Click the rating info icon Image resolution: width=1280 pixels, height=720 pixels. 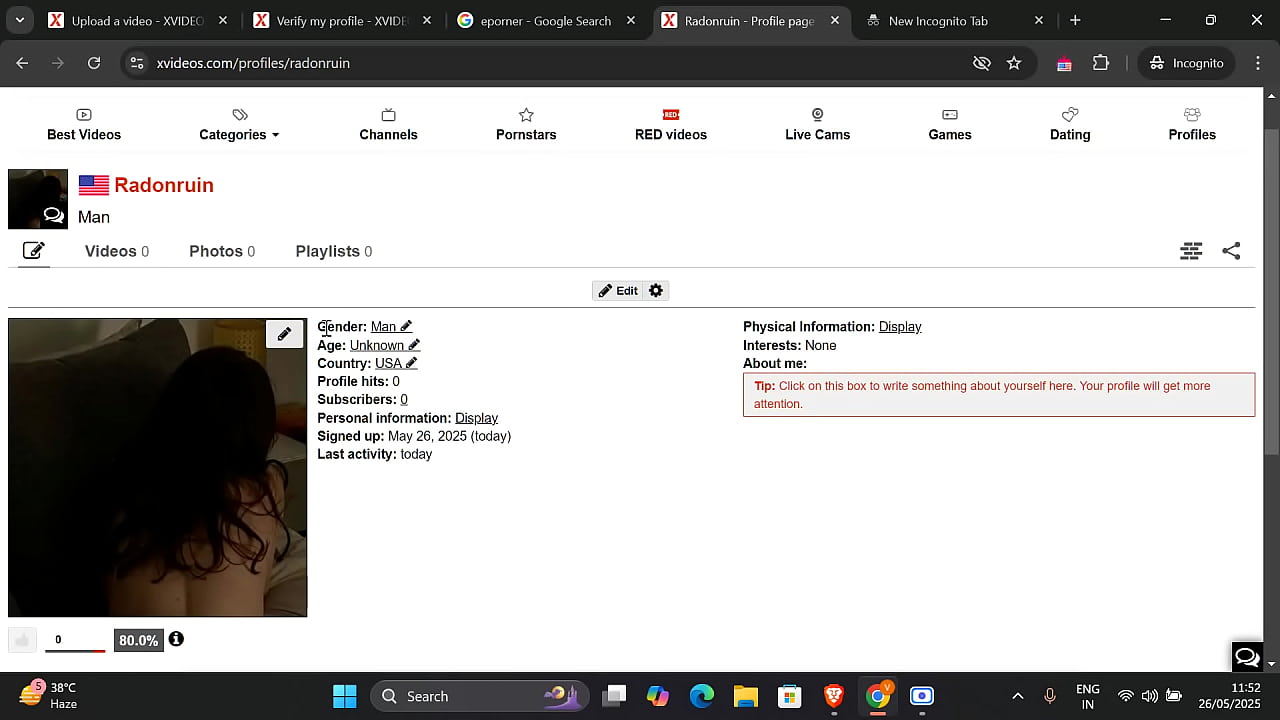[x=176, y=639]
